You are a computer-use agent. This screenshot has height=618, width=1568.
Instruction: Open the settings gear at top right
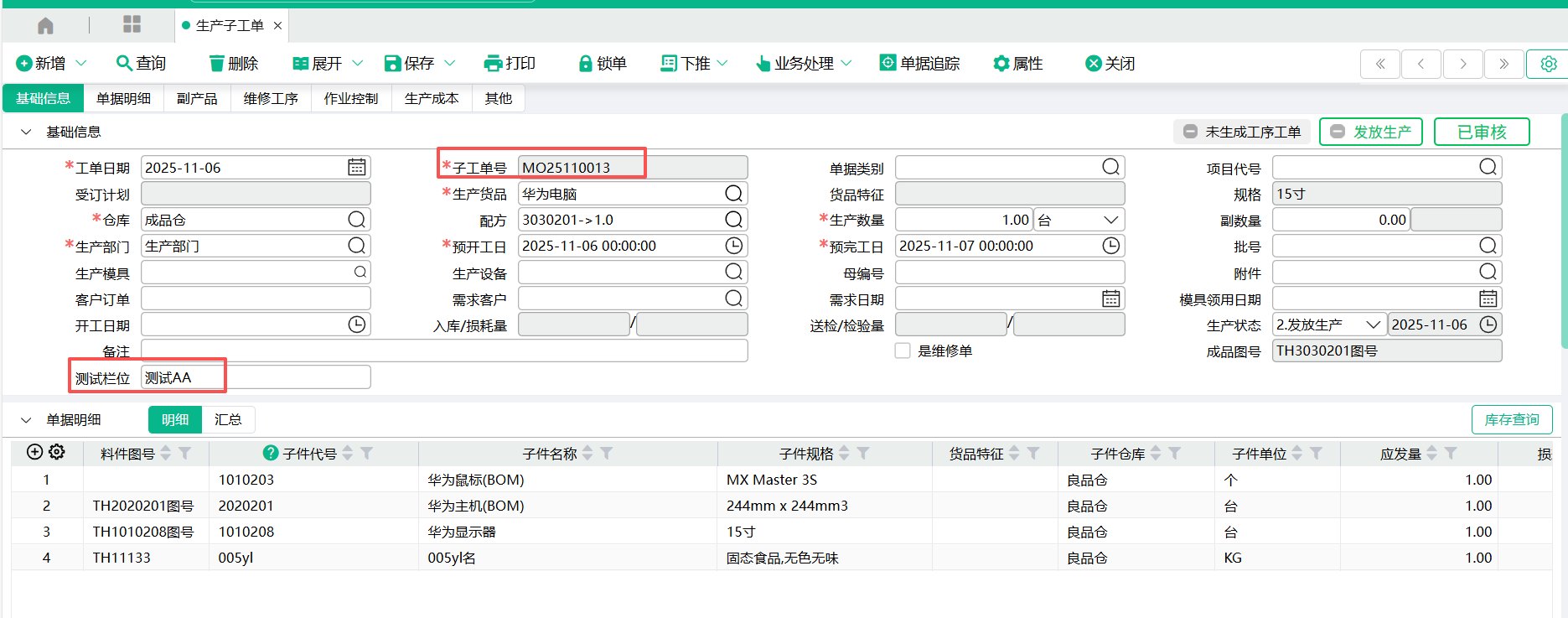1548,64
